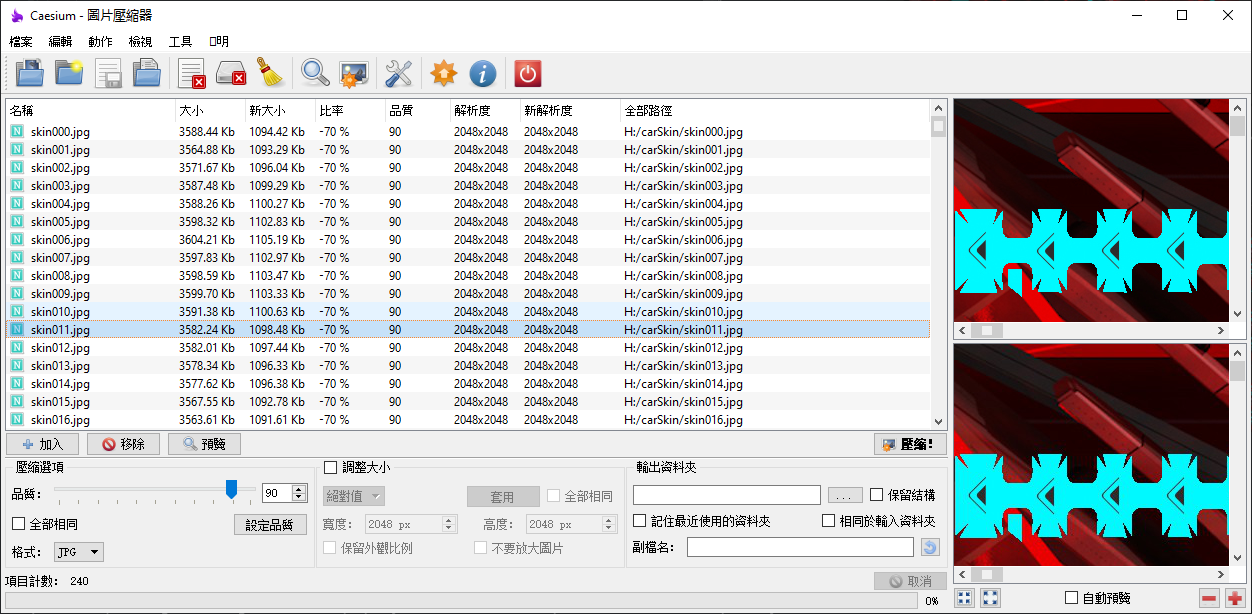Sort by the 比率 column header

pos(350,110)
